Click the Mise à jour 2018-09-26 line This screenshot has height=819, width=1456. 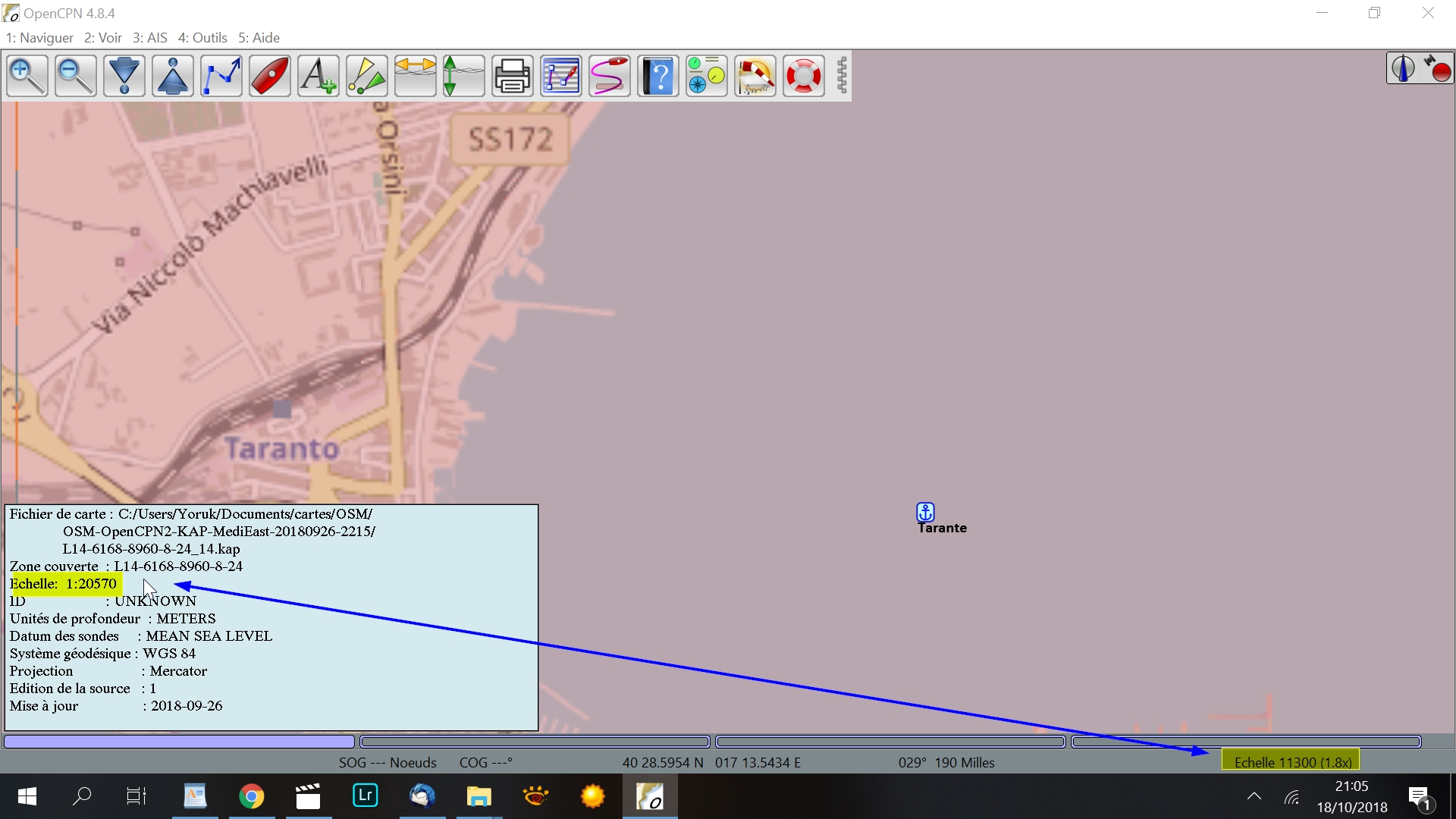(x=116, y=706)
